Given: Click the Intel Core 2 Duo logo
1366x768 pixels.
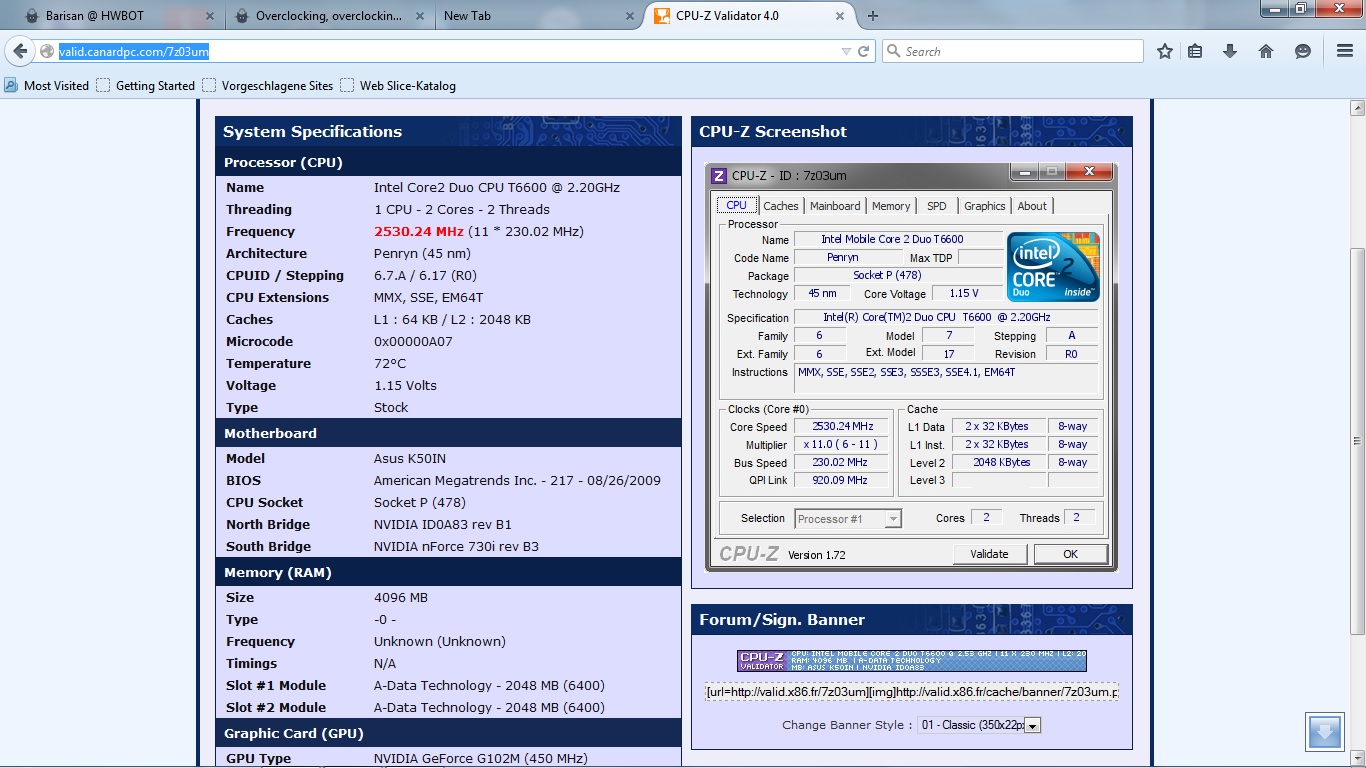Looking at the screenshot, I should pos(1053,266).
